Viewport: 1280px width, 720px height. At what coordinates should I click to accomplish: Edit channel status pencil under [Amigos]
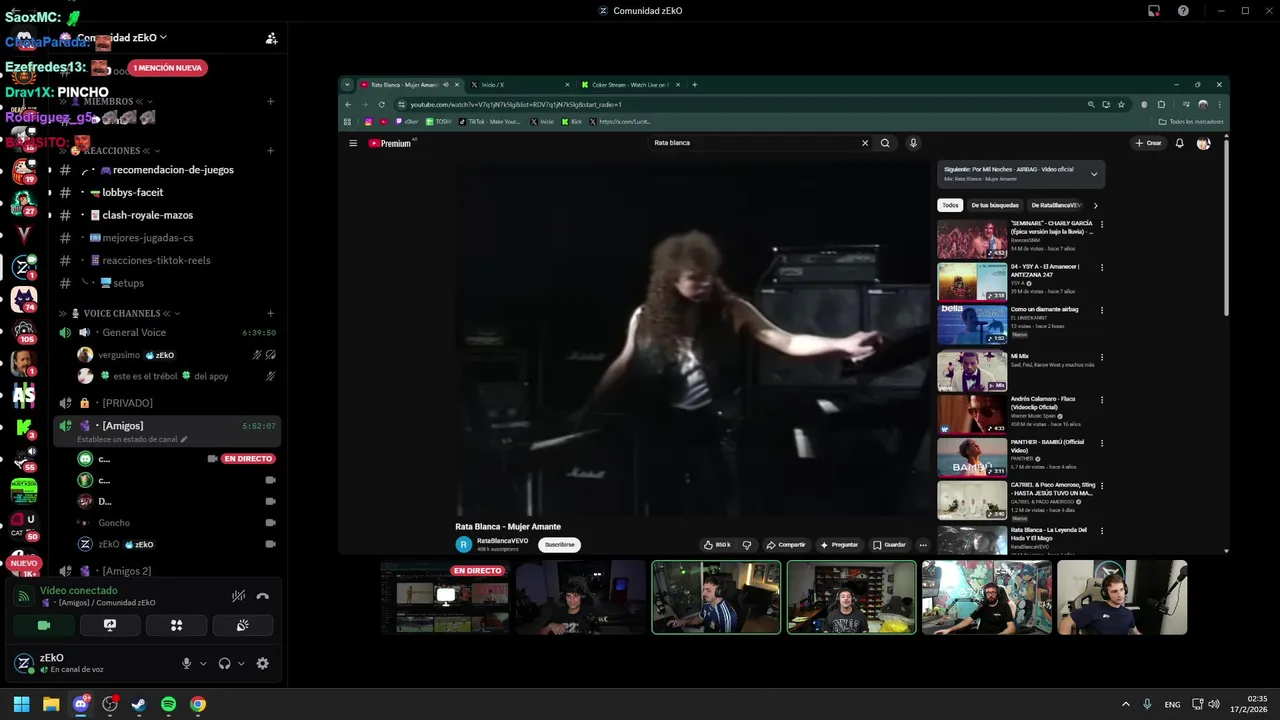point(183,439)
